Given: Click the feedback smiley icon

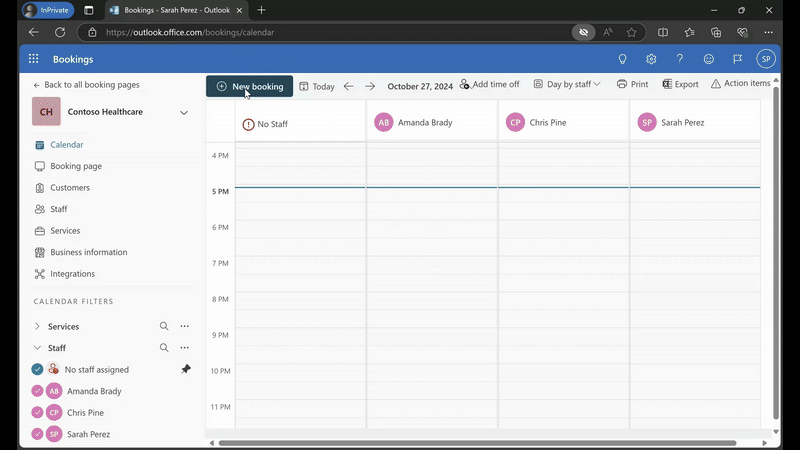Looking at the screenshot, I should (709, 59).
